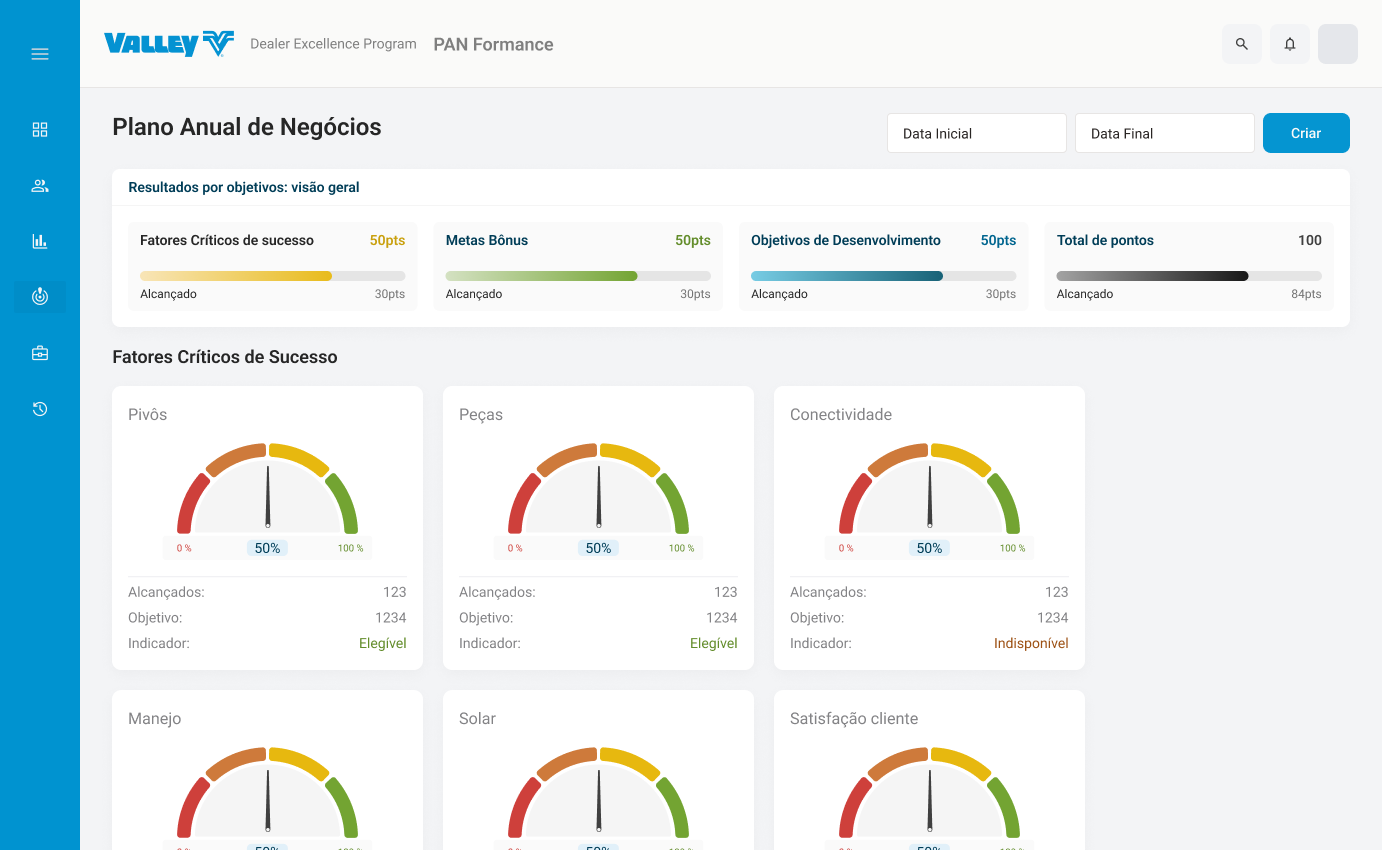Click the Indisponível indicator in Conectividade card

[1031, 644]
